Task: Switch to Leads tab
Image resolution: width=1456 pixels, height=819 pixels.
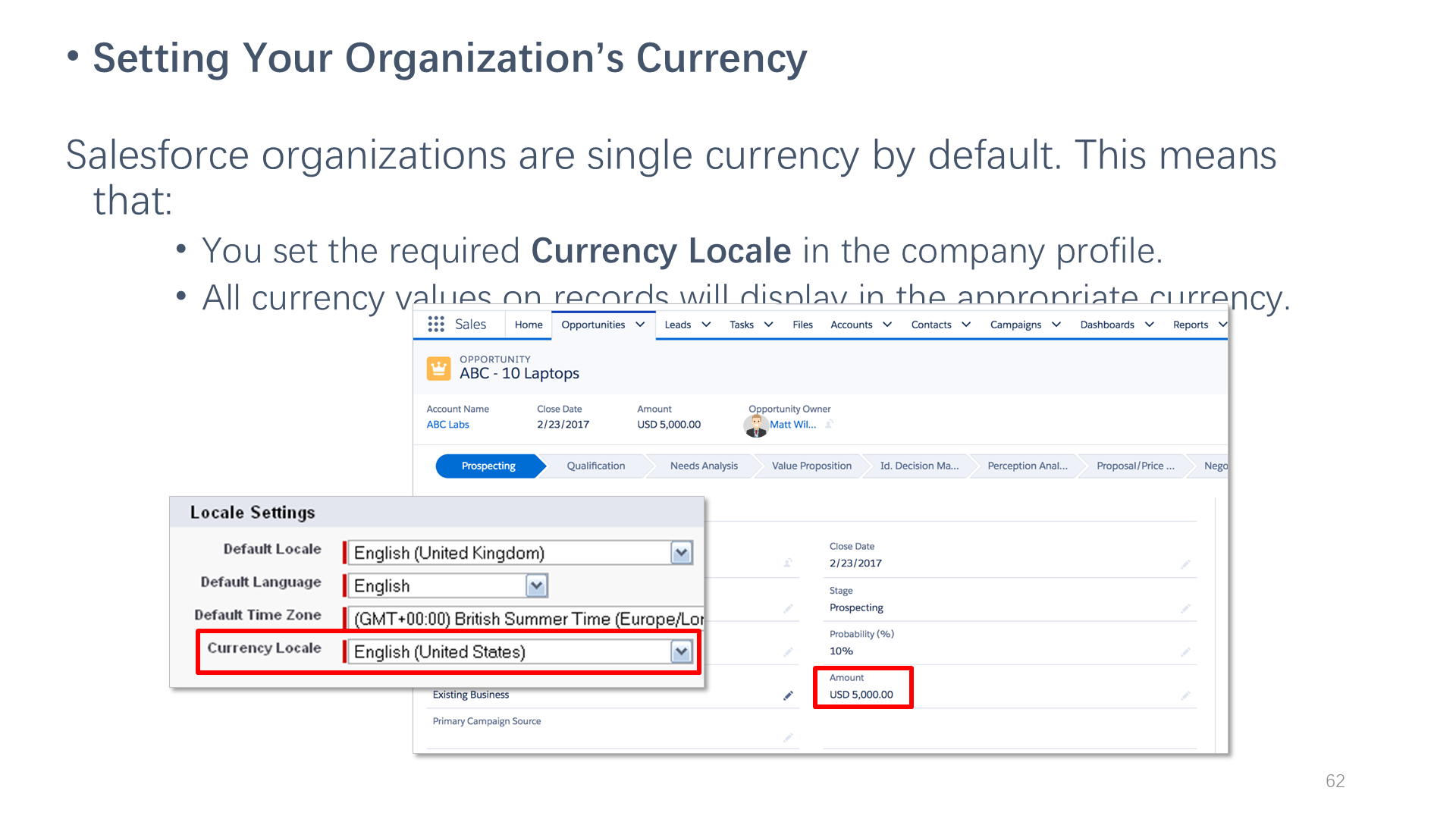Action: 678,325
